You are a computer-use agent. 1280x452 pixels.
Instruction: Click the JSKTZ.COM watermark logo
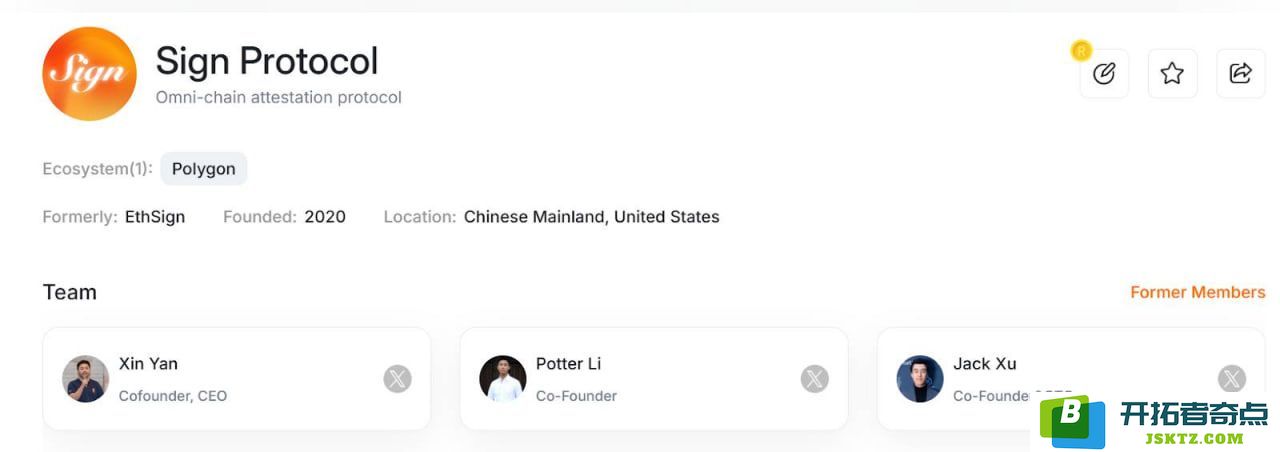tap(1155, 423)
